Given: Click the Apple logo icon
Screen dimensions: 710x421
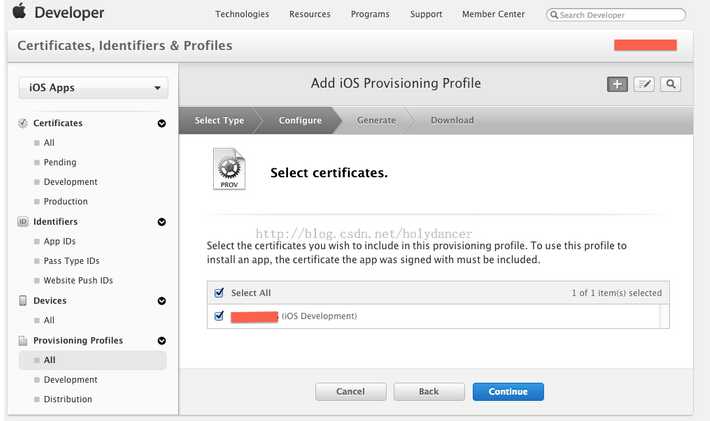Looking at the screenshot, I should click(x=19, y=11).
